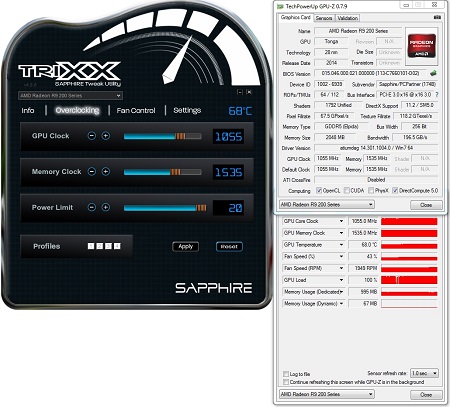Click the Driver Version field in GPU-Z

pos(376,148)
